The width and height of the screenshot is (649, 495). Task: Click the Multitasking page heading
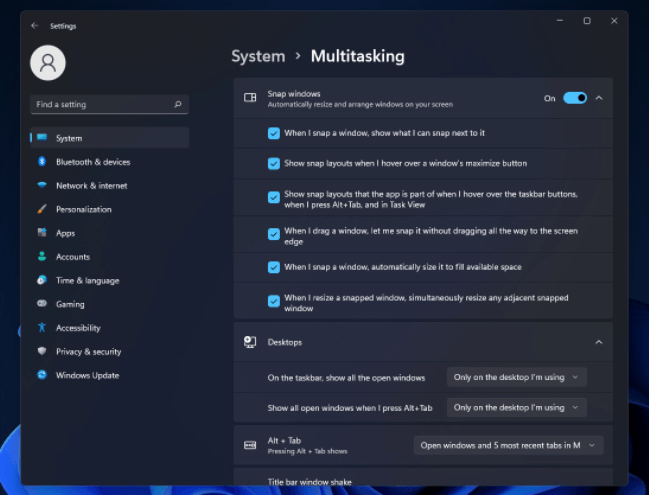click(358, 56)
